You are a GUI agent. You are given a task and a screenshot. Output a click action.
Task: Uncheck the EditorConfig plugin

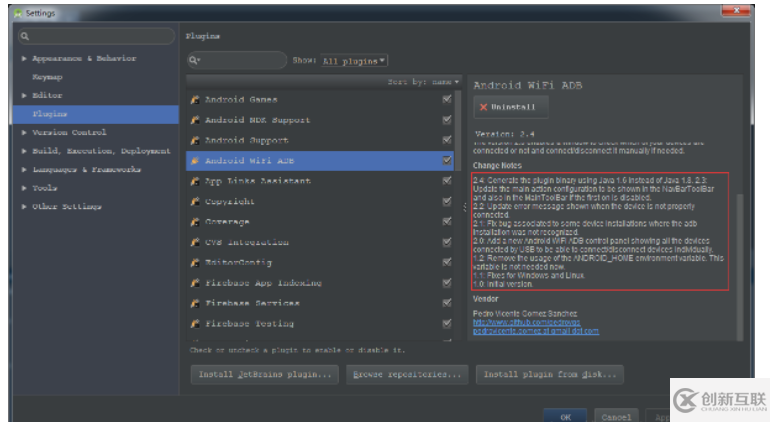[447, 262]
